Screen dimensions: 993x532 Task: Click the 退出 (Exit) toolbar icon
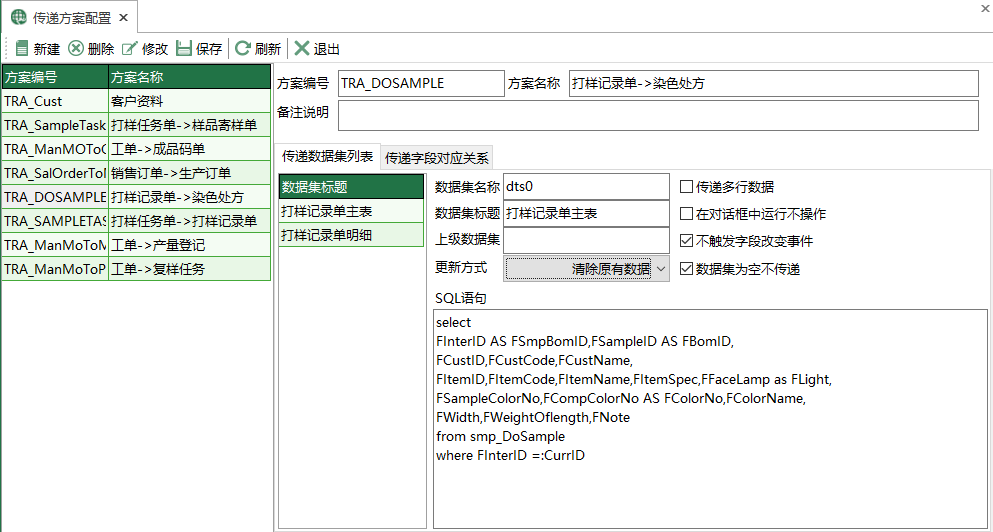coord(302,49)
